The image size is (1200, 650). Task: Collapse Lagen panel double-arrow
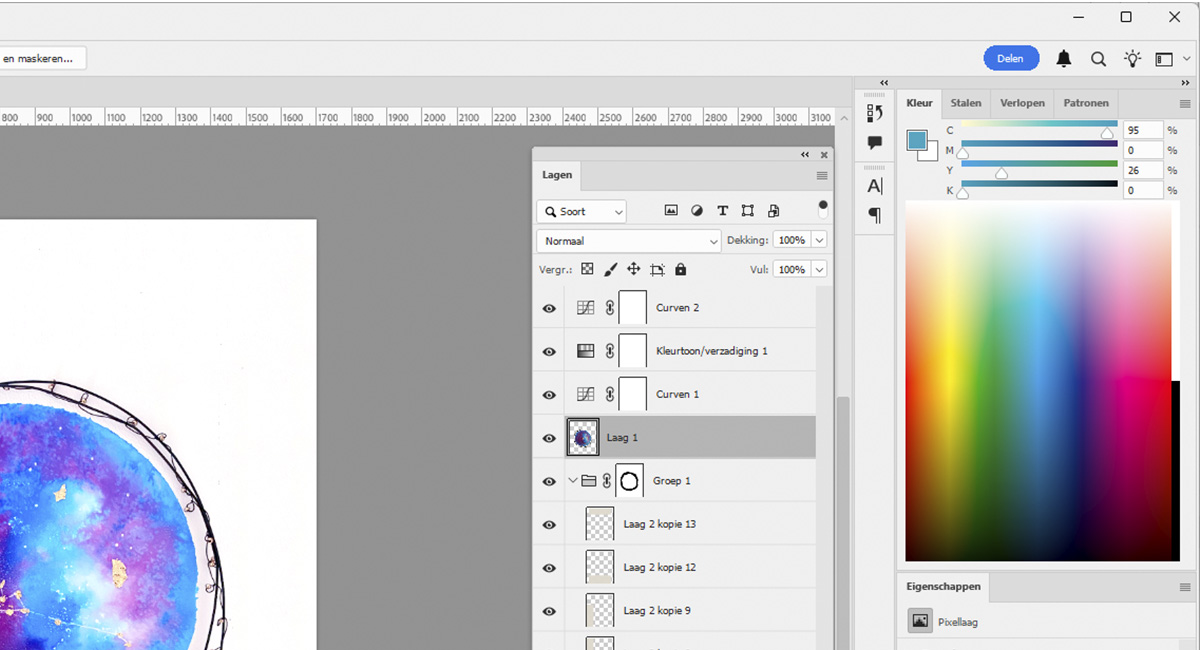coord(805,155)
